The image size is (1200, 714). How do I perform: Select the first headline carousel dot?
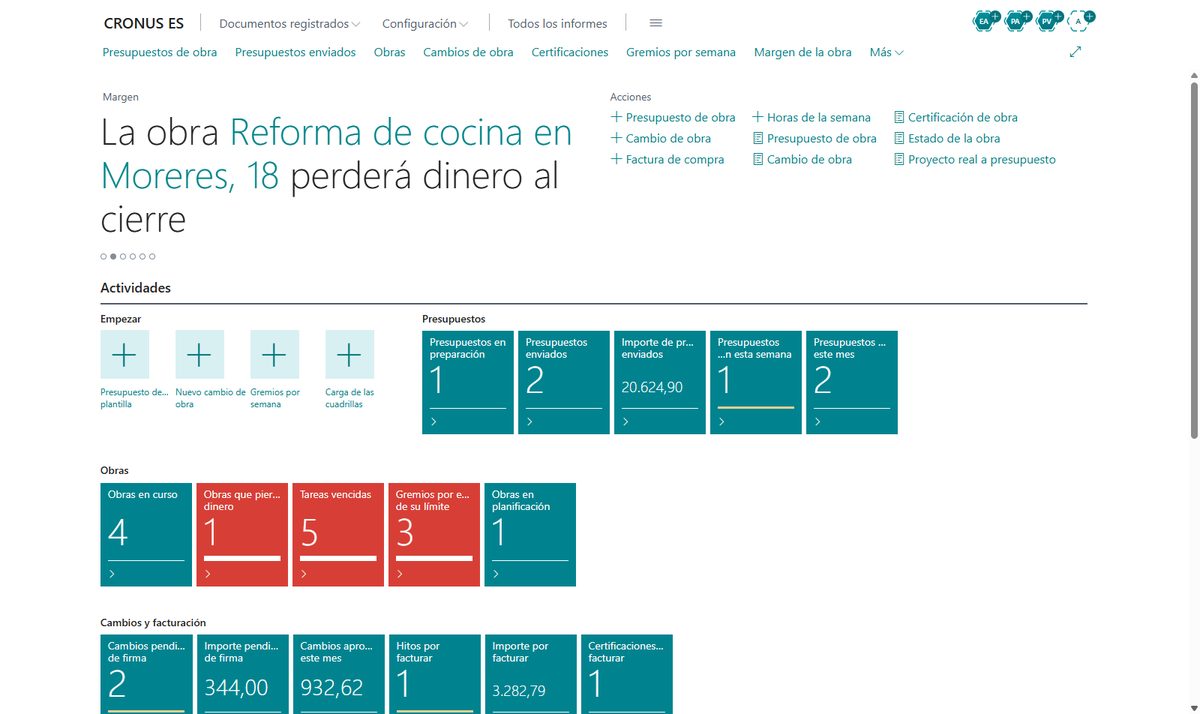pos(103,256)
